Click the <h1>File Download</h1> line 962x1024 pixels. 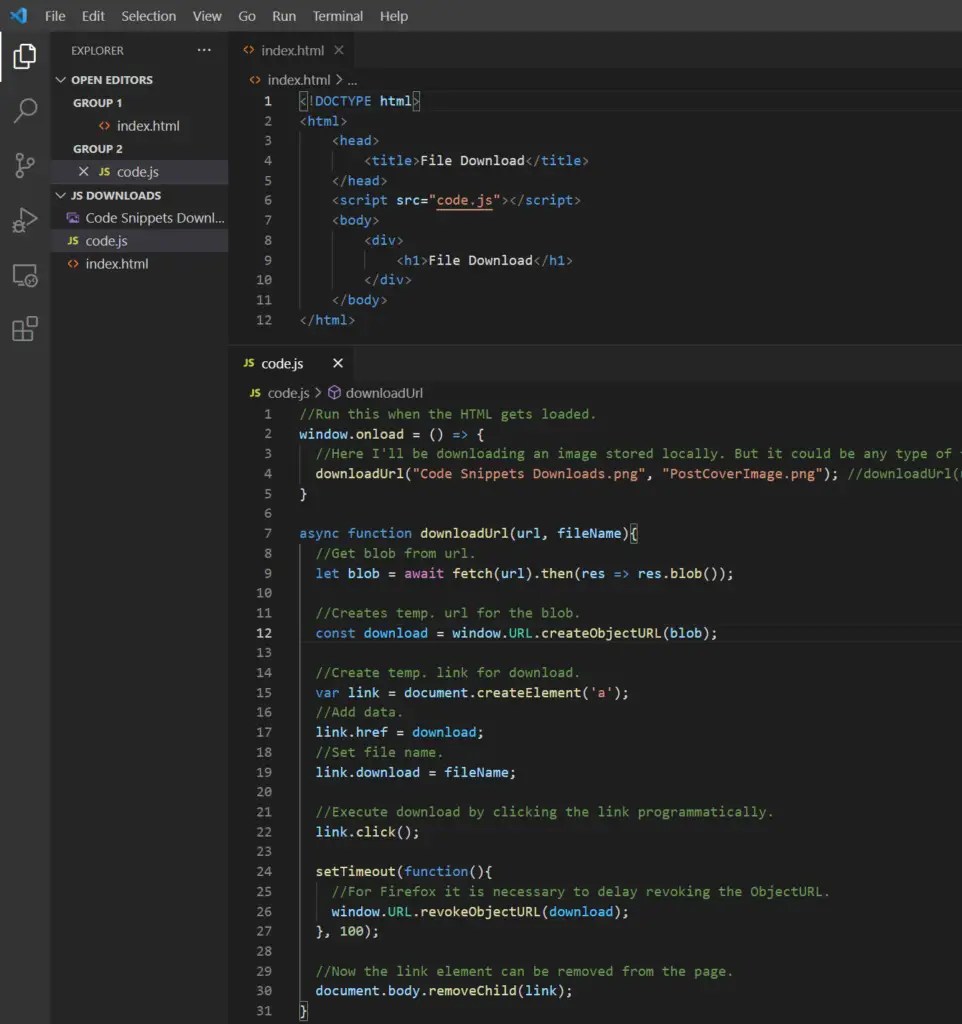click(484, 261)
